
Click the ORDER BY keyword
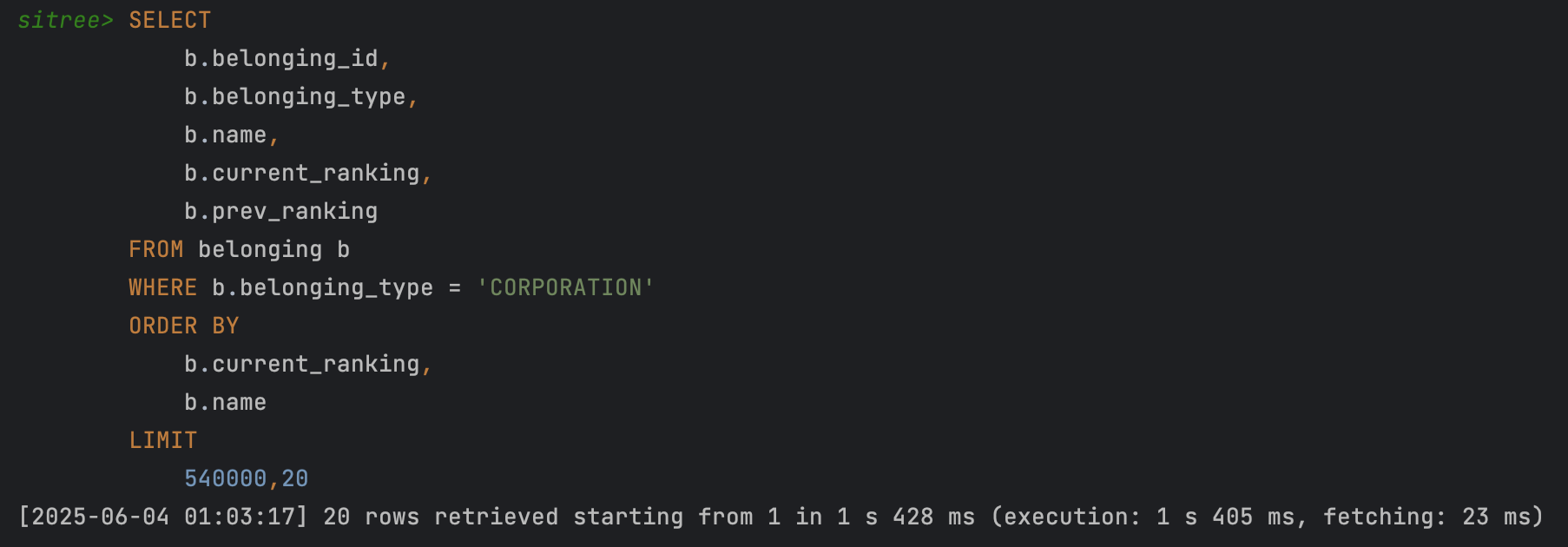tap(184, 326)
